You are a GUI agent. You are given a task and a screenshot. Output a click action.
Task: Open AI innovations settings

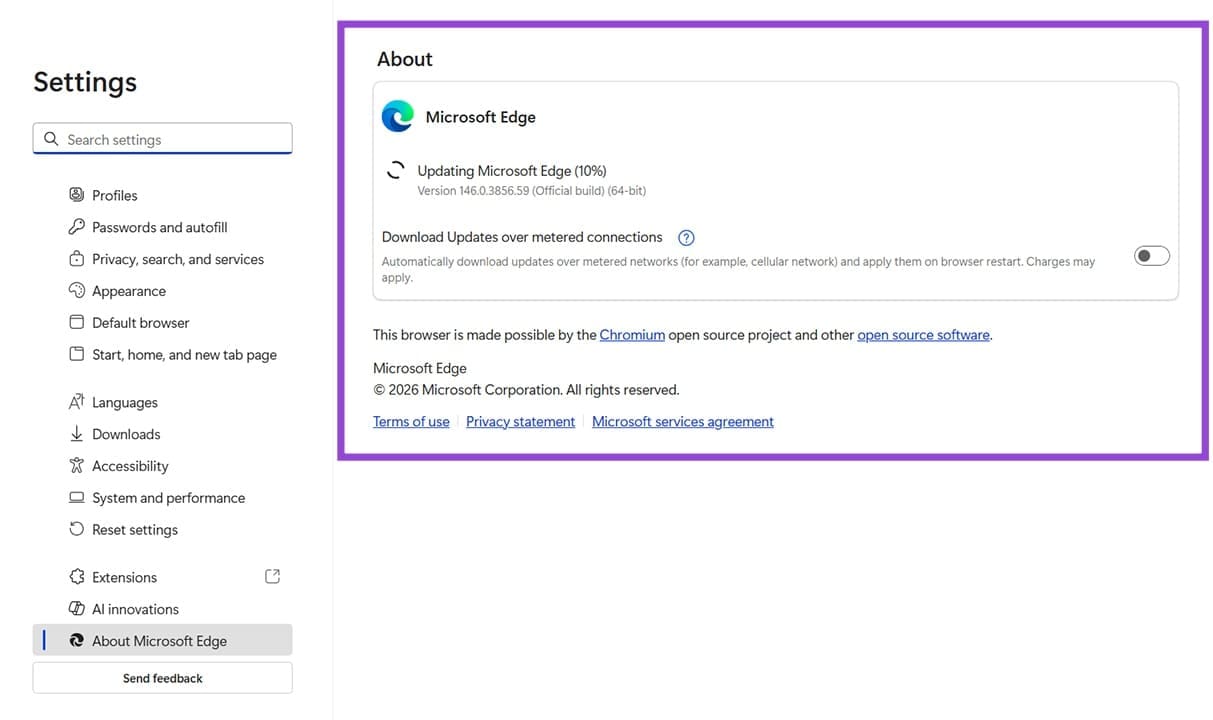coord(135,609)
